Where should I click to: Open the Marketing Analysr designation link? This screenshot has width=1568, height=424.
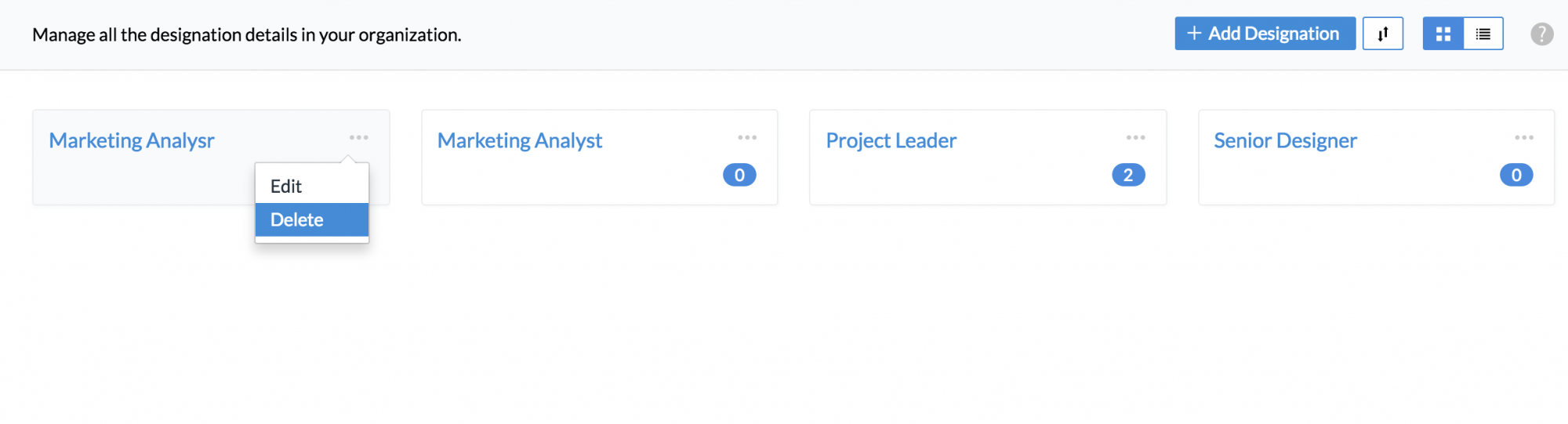click(x=132, y=141)
